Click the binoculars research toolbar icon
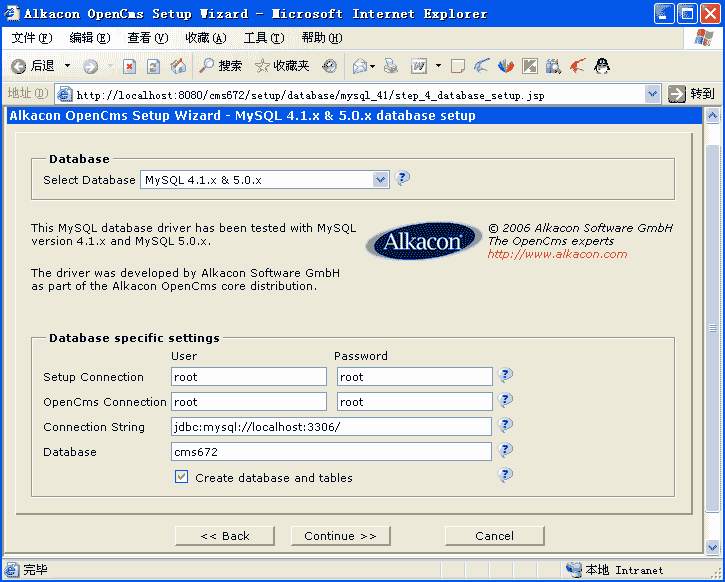This screenshot has height=582, width=725. [x=553, y=67]
